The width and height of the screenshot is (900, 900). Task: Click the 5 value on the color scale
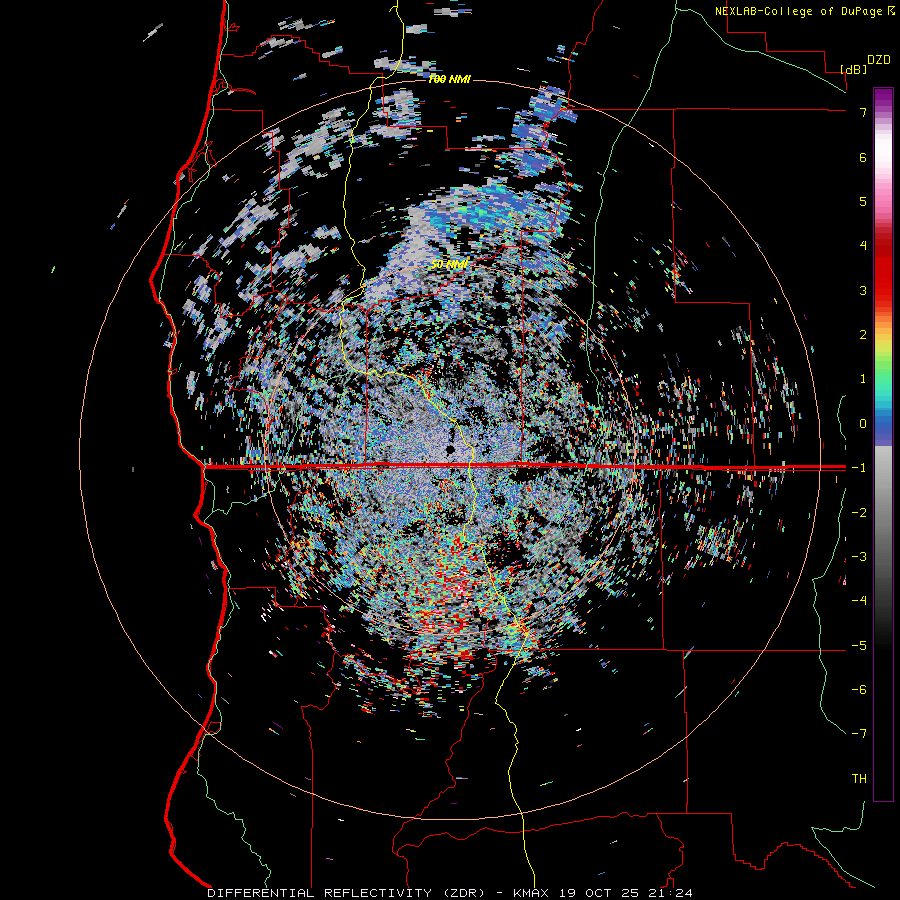click(863, 201)
